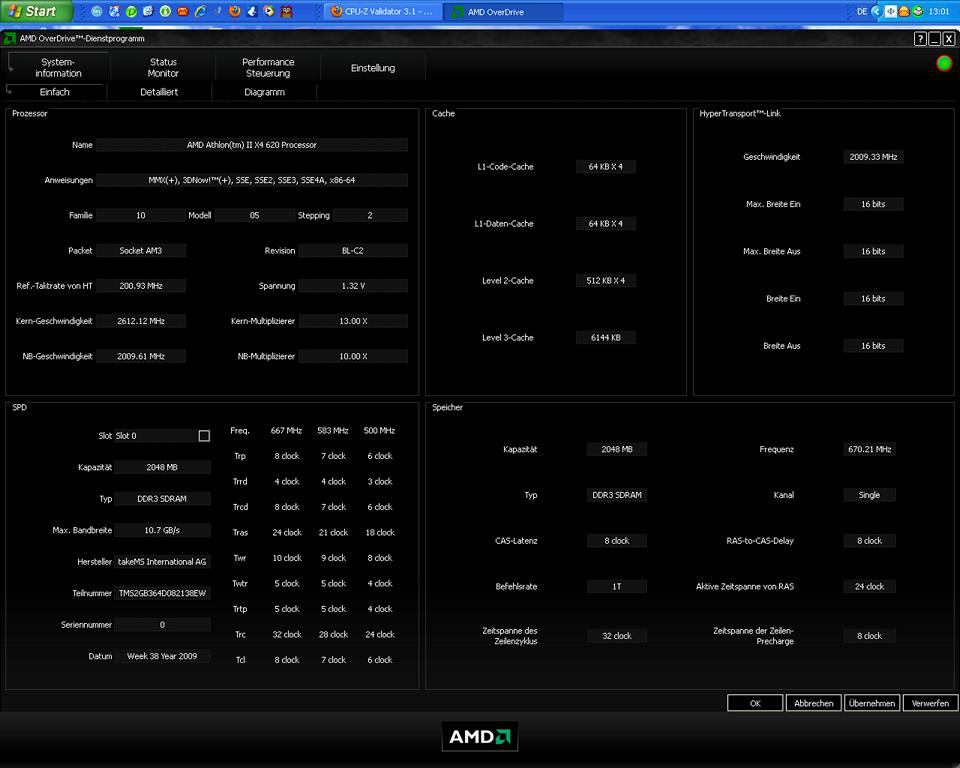This screenshot has height=768, width=960.
Task: Open the System-information tab
Action: pyautogui.click(x=58, y=67)
